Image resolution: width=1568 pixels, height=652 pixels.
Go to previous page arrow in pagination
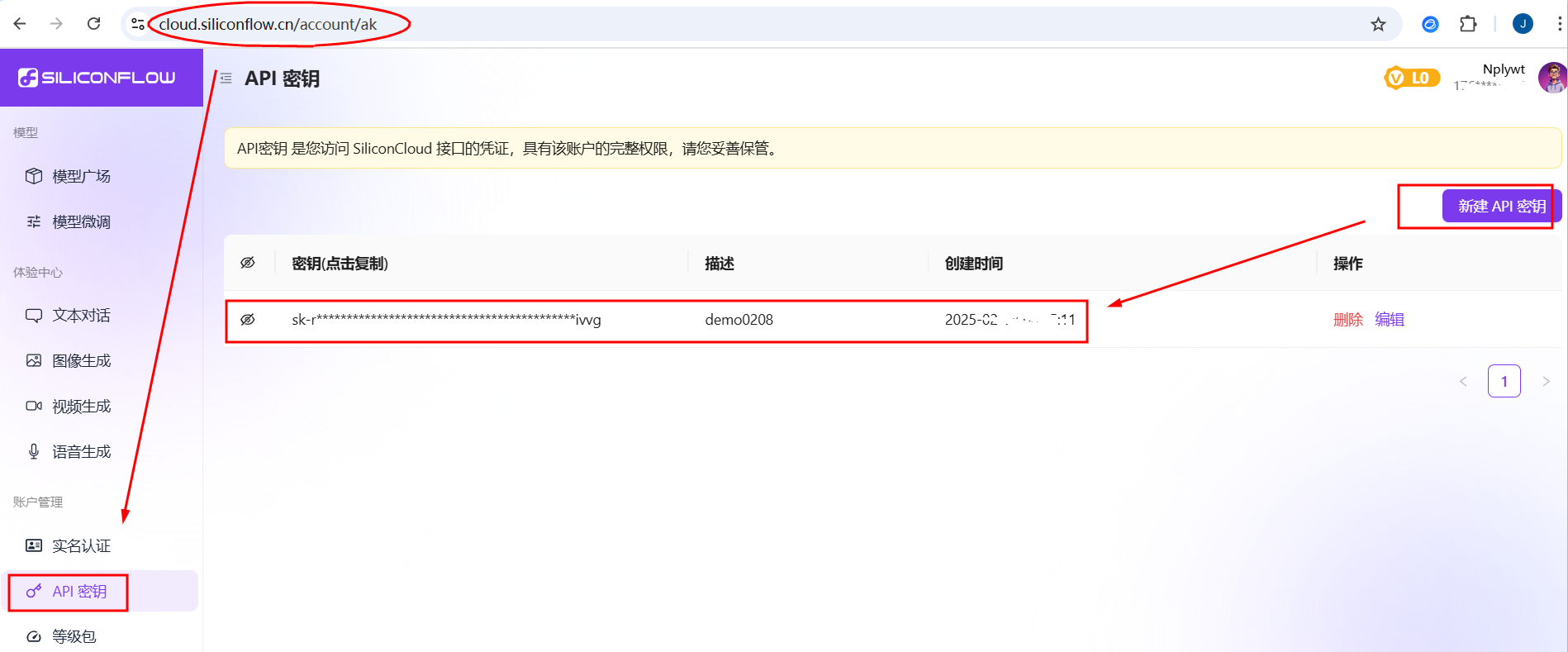tap(1463, 381)
